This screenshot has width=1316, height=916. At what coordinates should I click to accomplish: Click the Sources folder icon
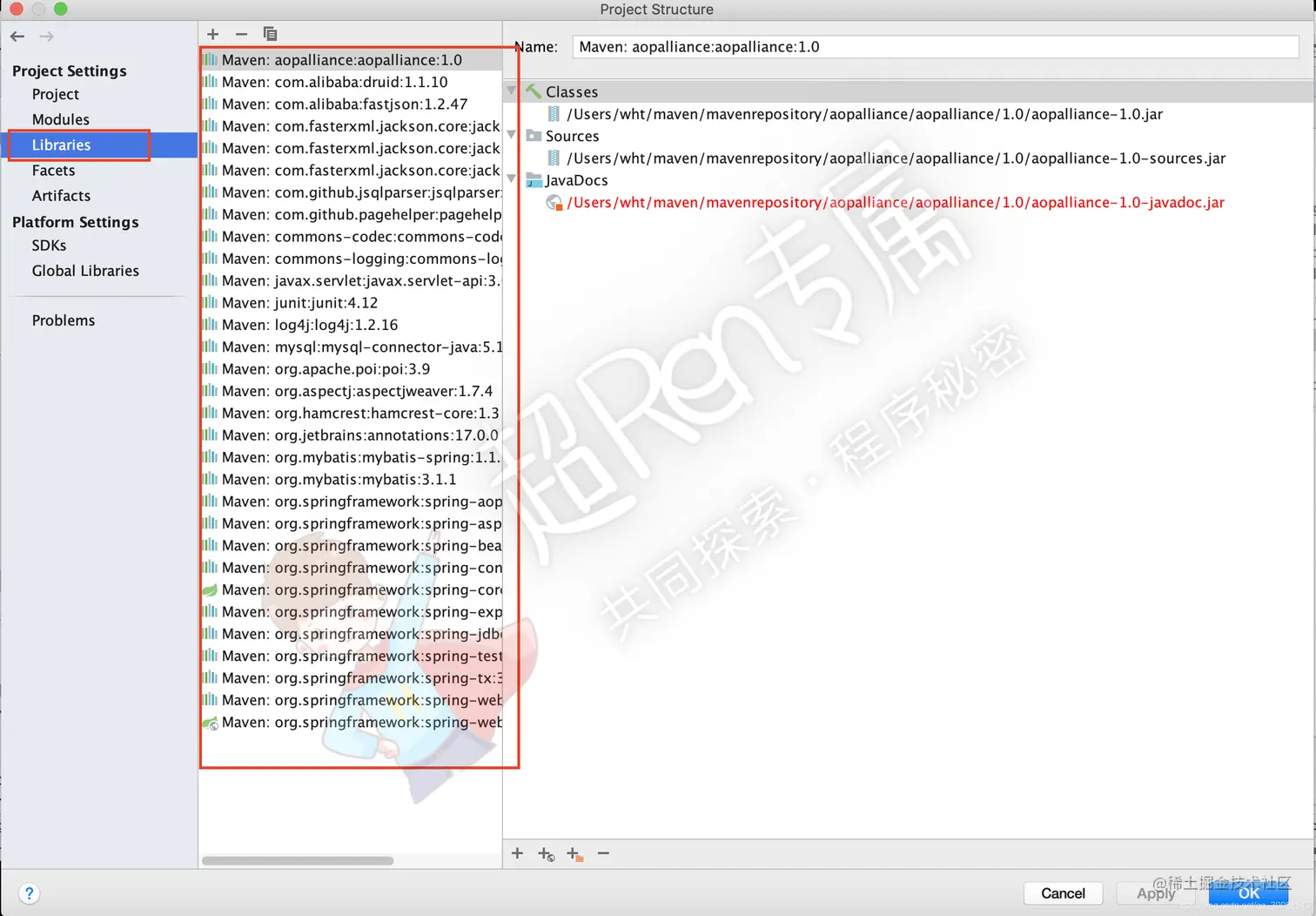click(534, 136)
